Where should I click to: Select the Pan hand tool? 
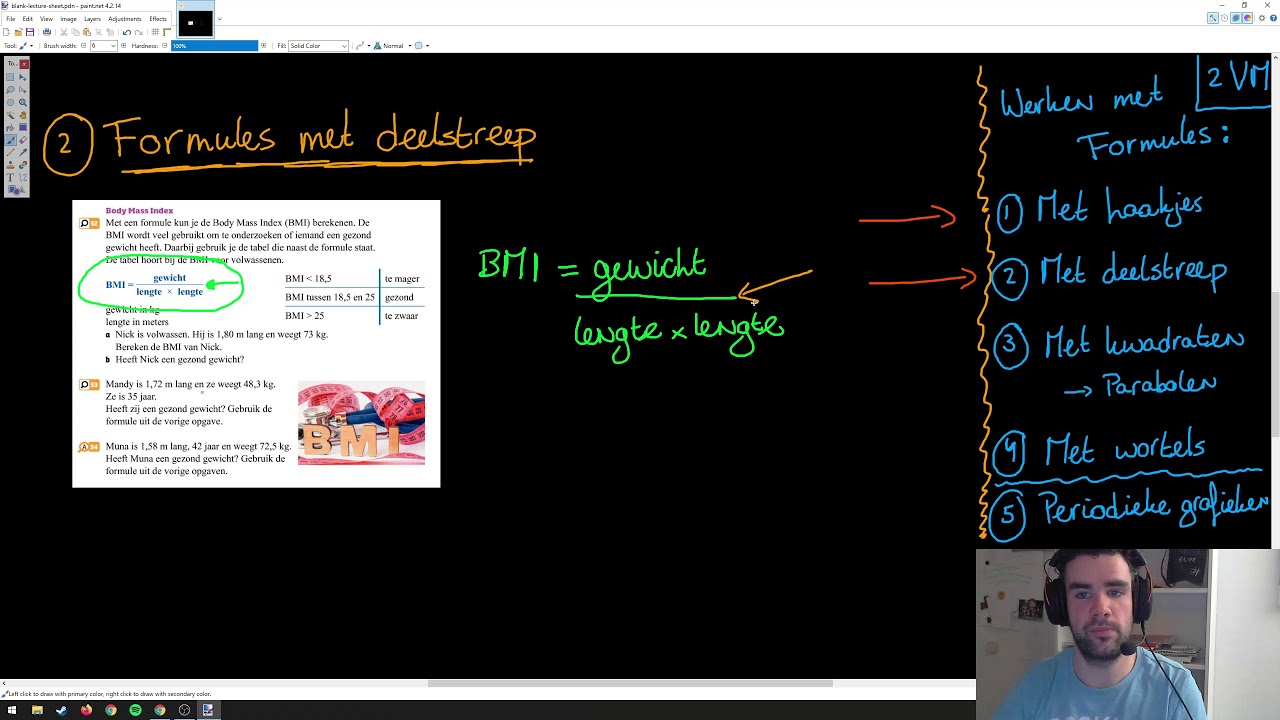point(22,115)
